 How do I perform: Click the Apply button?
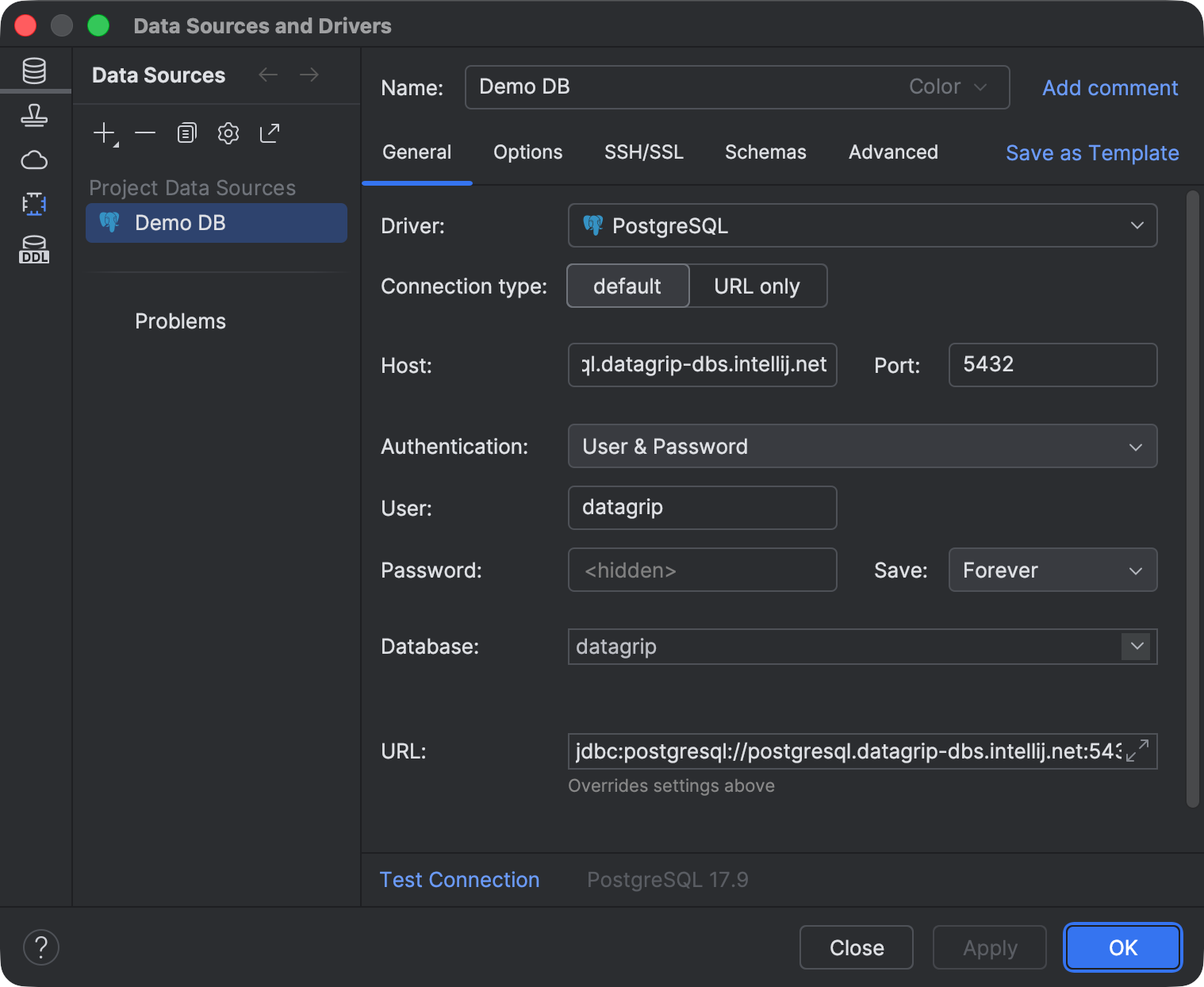pos(990,947)
